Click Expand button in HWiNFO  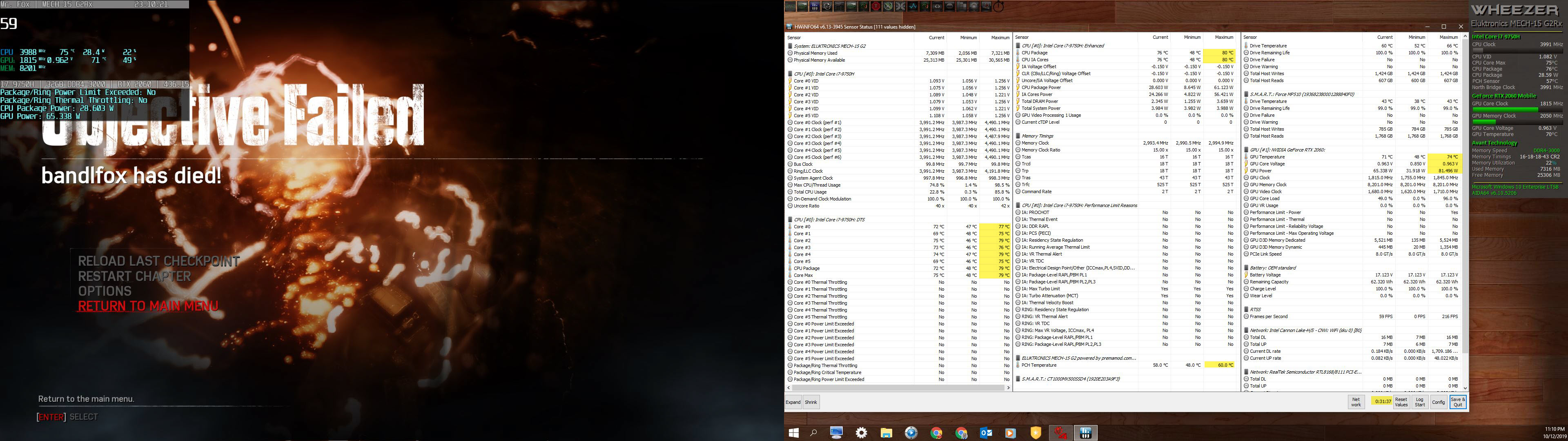[793, 402]
